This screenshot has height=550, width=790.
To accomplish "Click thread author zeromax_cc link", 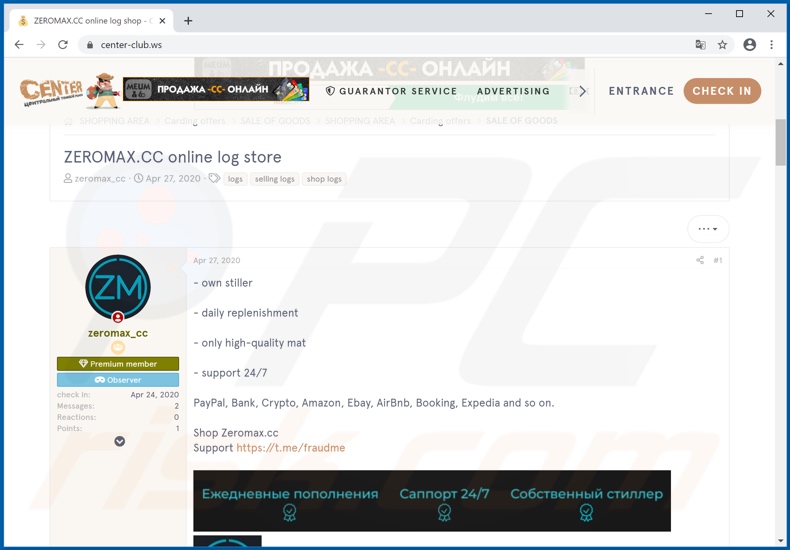I will click(100, 178).
